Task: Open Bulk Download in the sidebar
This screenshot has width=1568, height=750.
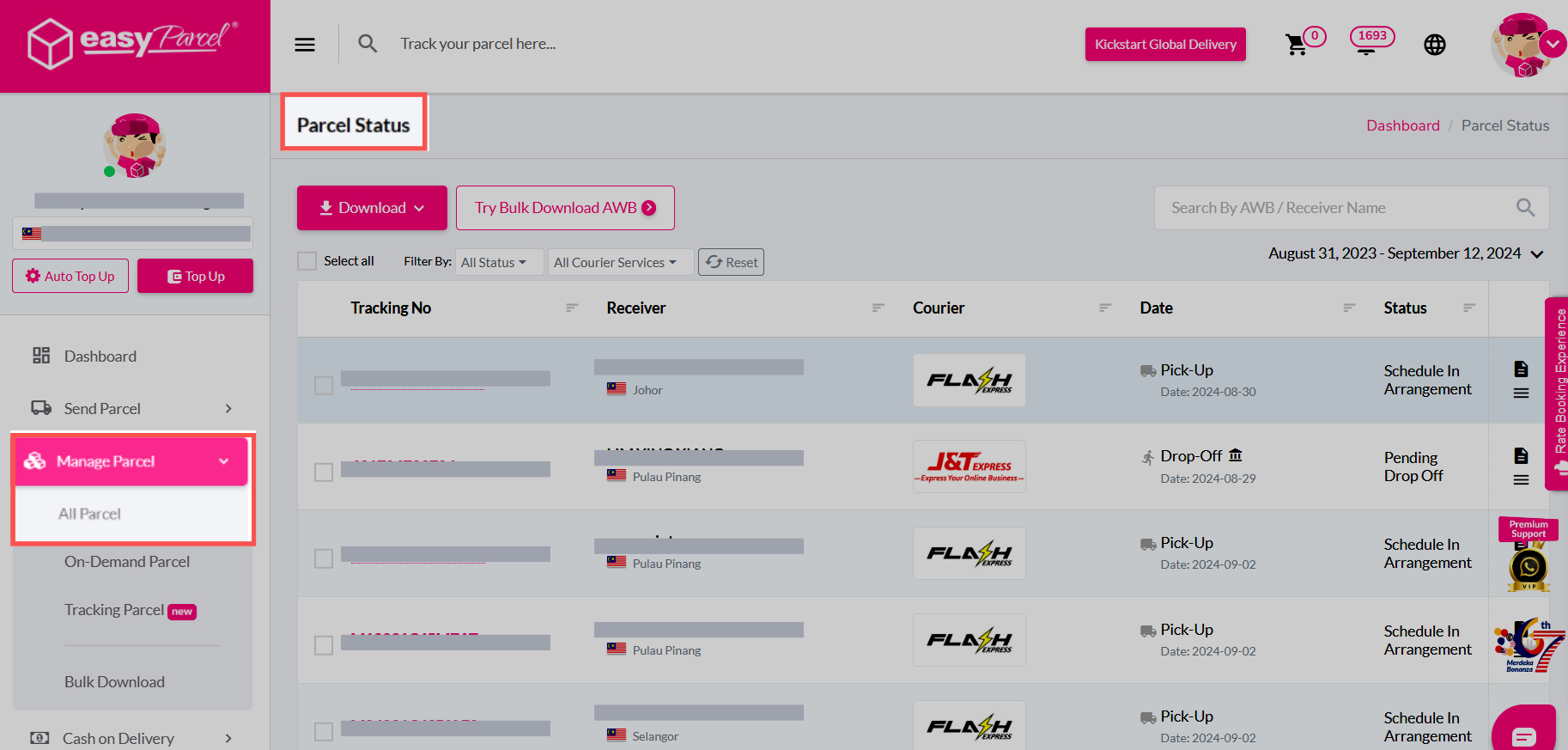Action: [x=114, y=682]
